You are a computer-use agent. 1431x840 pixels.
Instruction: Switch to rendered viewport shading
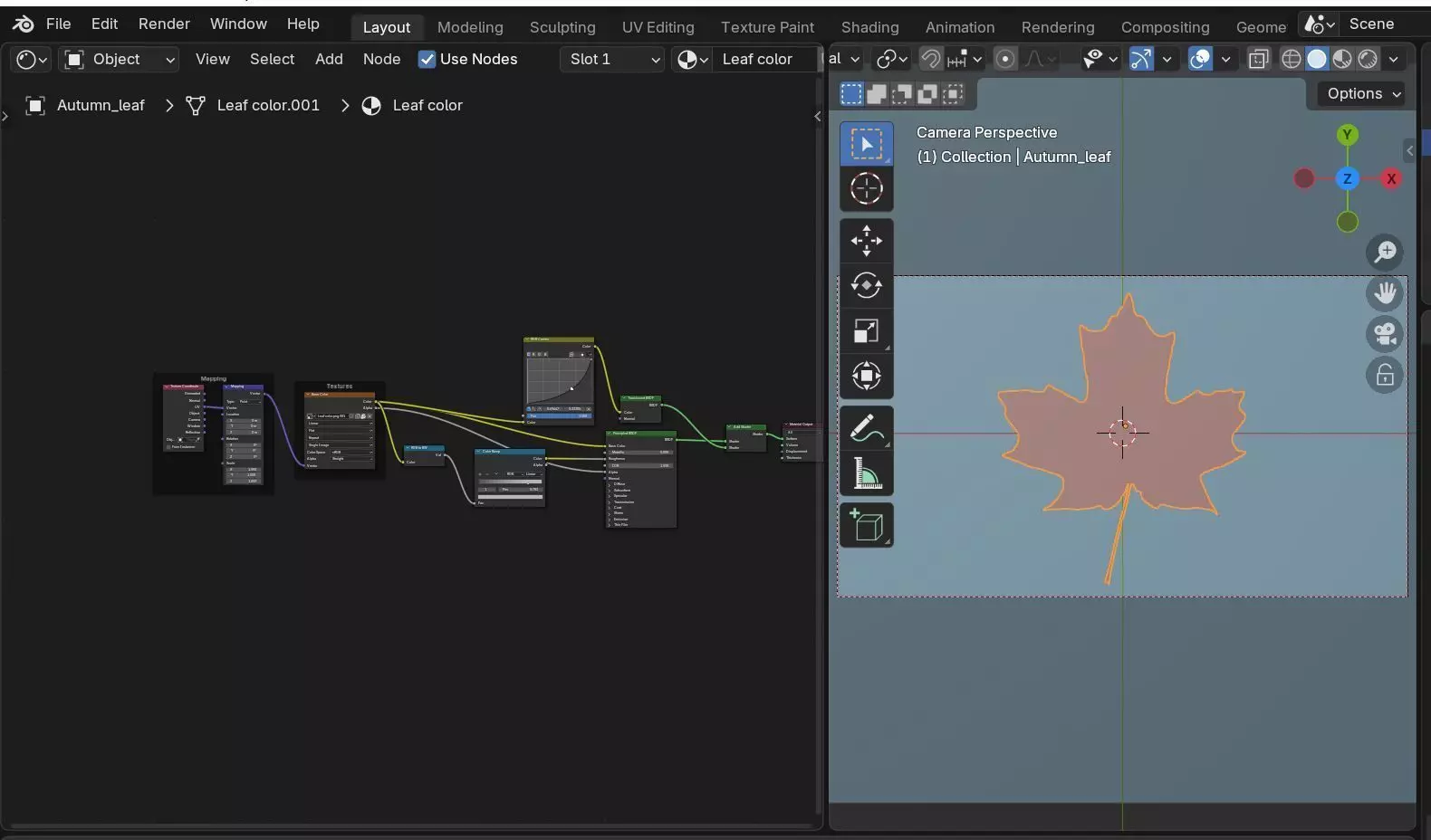tap(1368, 60)
